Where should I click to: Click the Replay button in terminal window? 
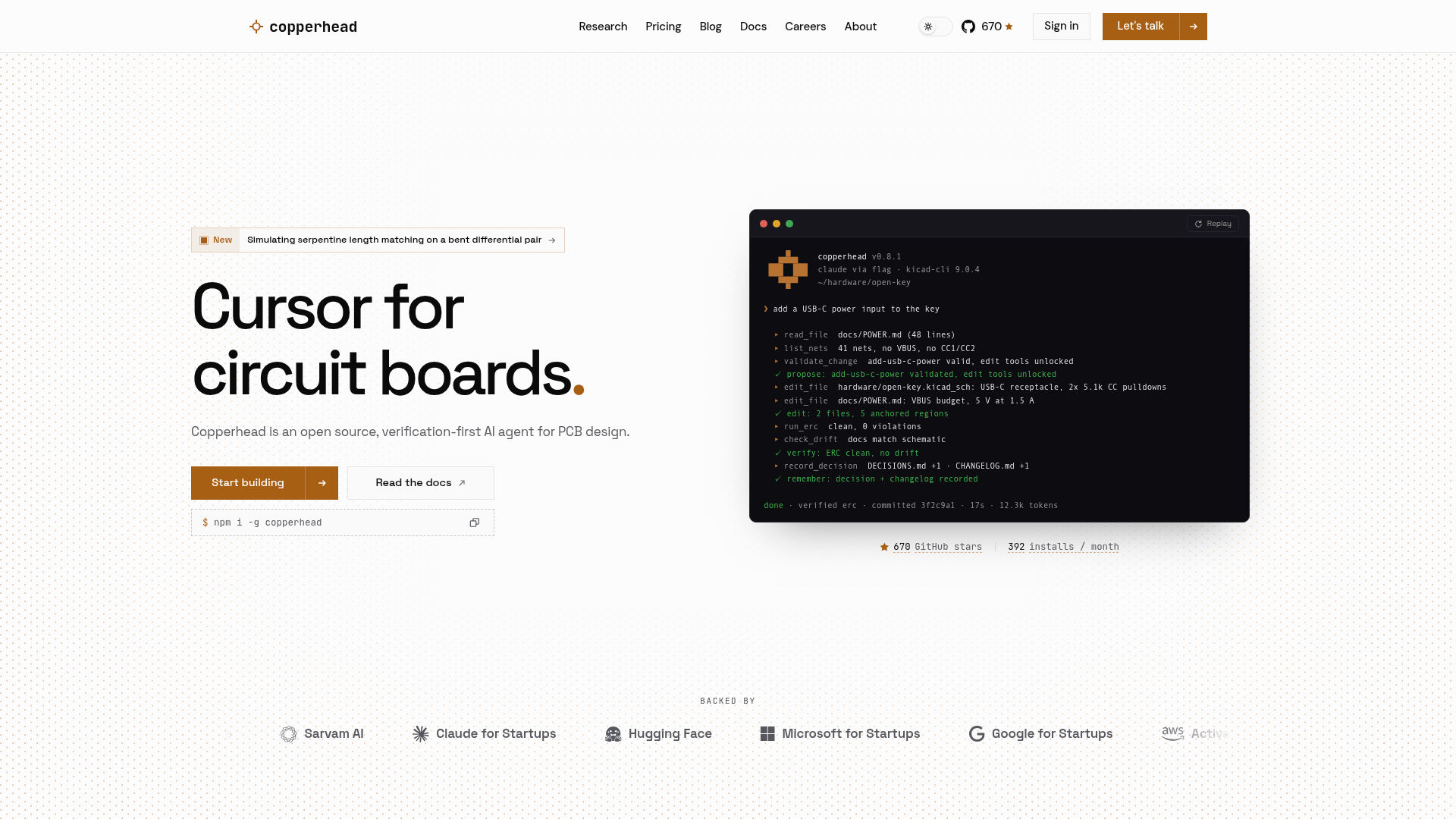click(1213, 224)
